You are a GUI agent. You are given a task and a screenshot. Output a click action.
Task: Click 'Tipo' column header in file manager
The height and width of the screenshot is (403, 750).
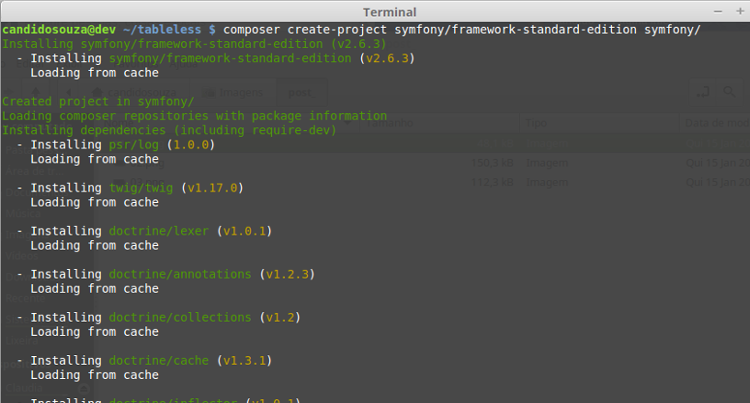pyautogui.click(x=536, y=123)
